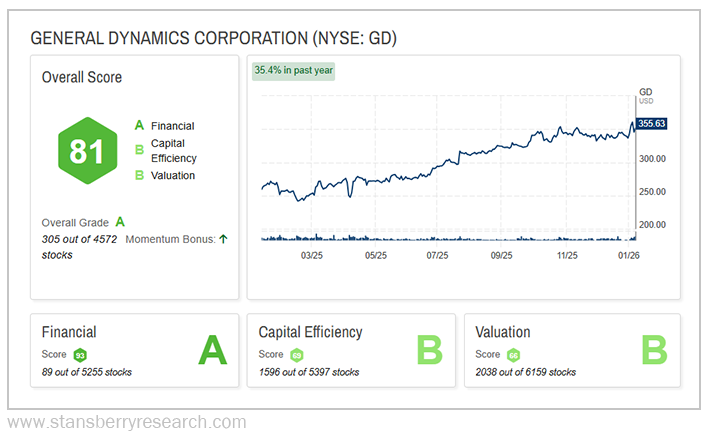Click the Valuation card heading

click(x=503, y=332)
